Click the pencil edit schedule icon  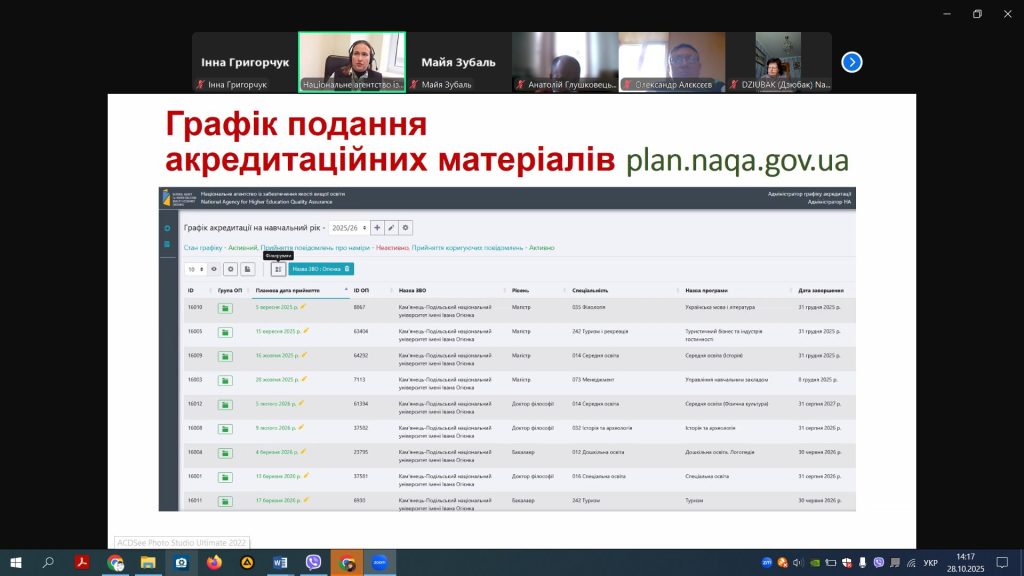pyautogui.click(x=391, y=228)
